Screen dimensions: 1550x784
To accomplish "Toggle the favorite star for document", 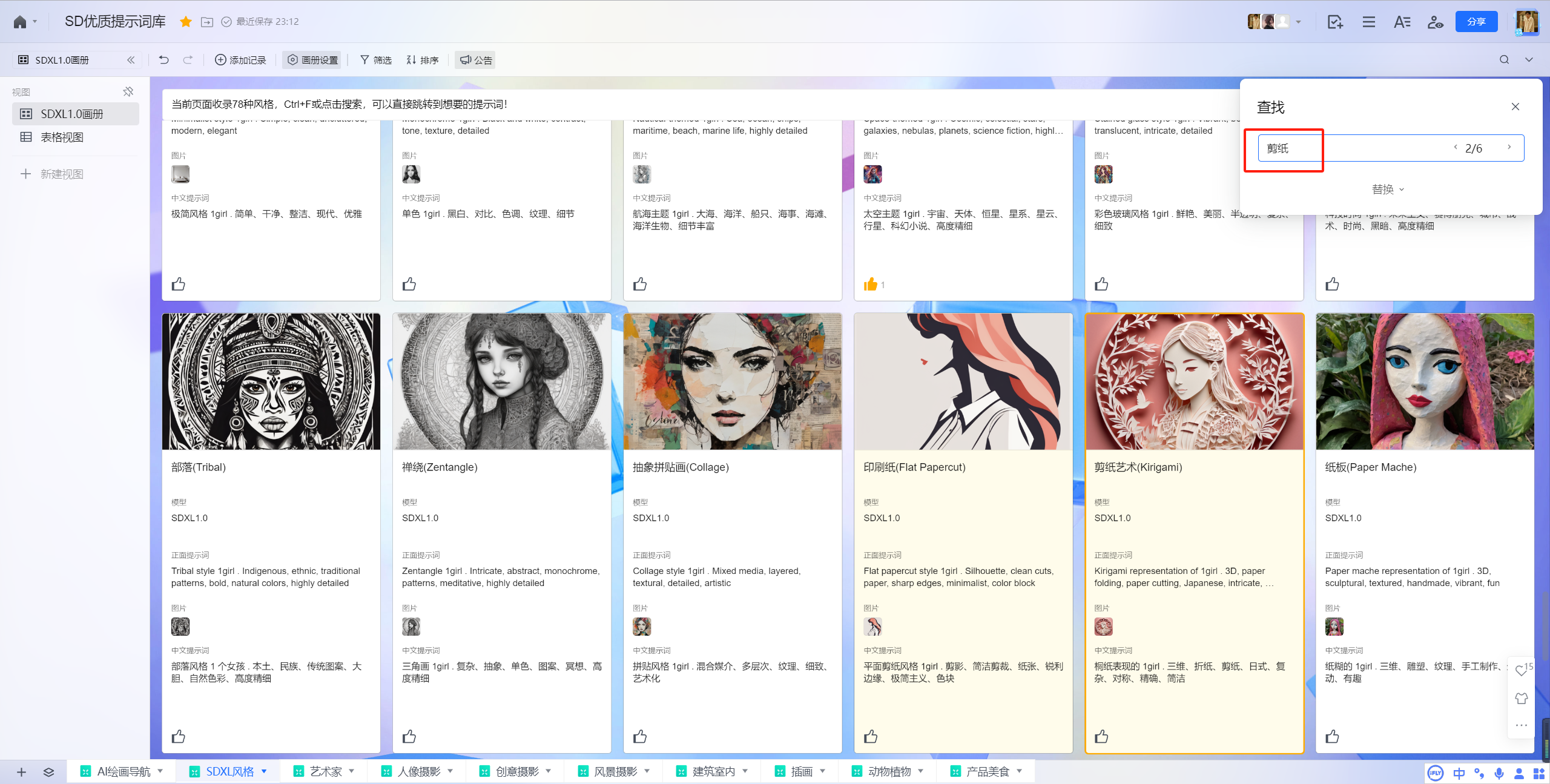I will coord(186,22).
